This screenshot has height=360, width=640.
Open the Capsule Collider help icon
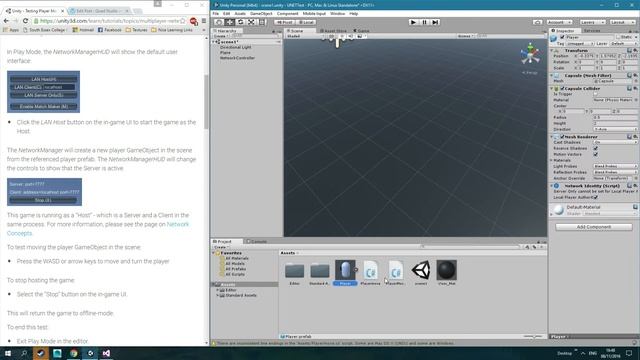tap(630, 88)
